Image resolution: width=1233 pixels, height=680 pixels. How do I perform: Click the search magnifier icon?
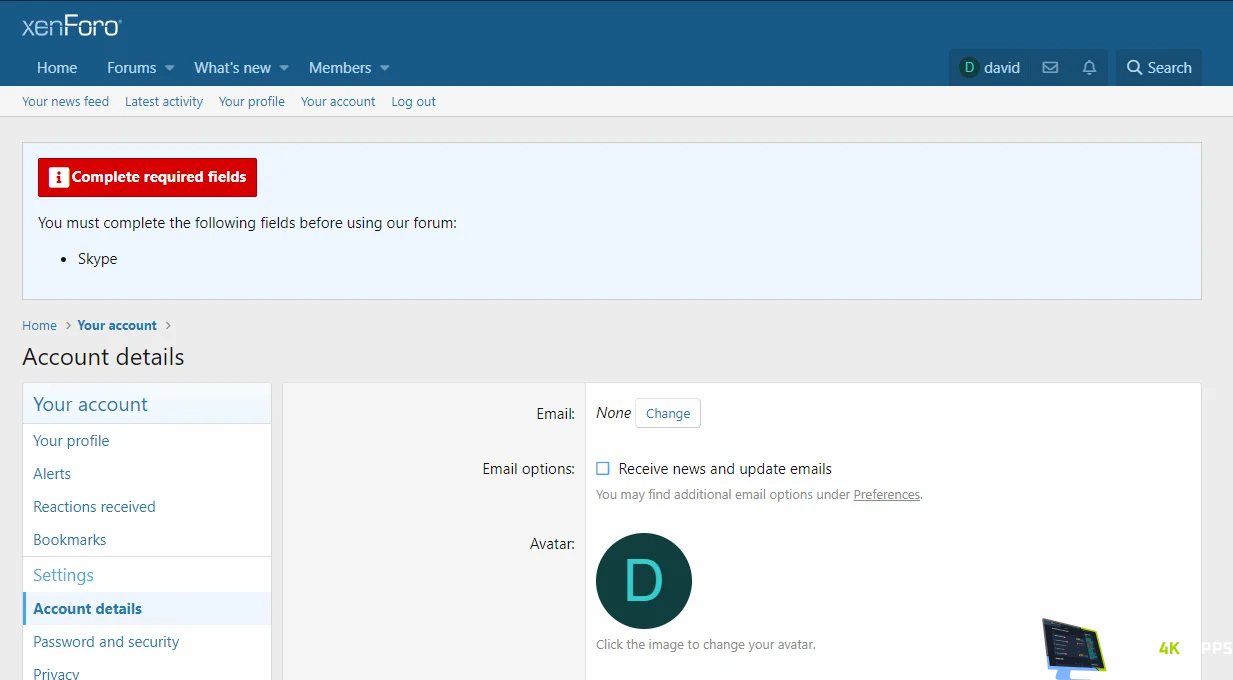(x=1134, y=68)
